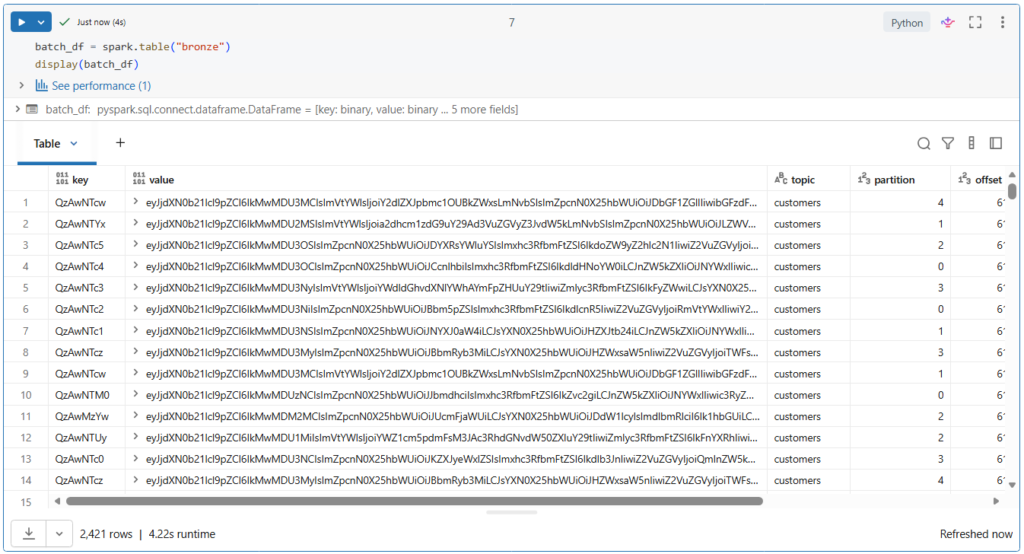The image size is (1024, 554).
Task: Select the key cell QzAwNTYx in row 2
Action: coord(80,224)
